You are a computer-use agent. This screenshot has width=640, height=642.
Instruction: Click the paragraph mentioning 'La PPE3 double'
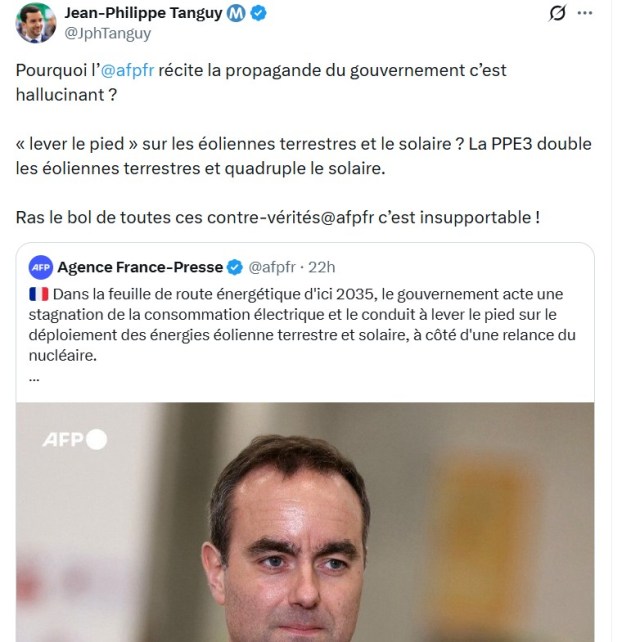point(303,156)
